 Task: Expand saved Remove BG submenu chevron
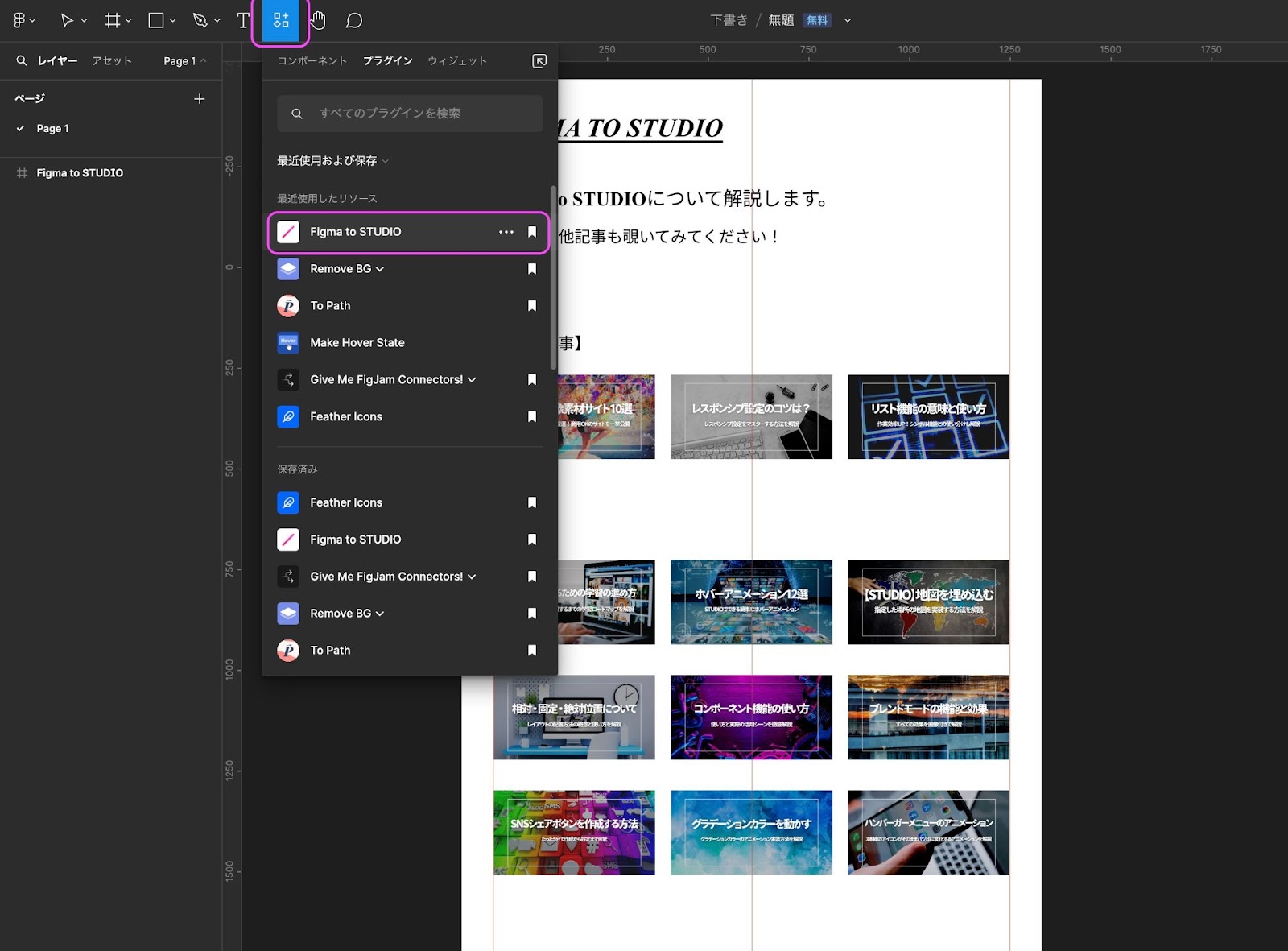tap(380, 614)
